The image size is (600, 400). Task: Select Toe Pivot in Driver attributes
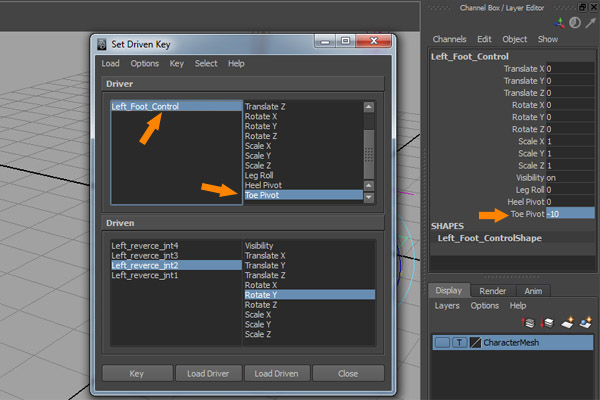303,195
